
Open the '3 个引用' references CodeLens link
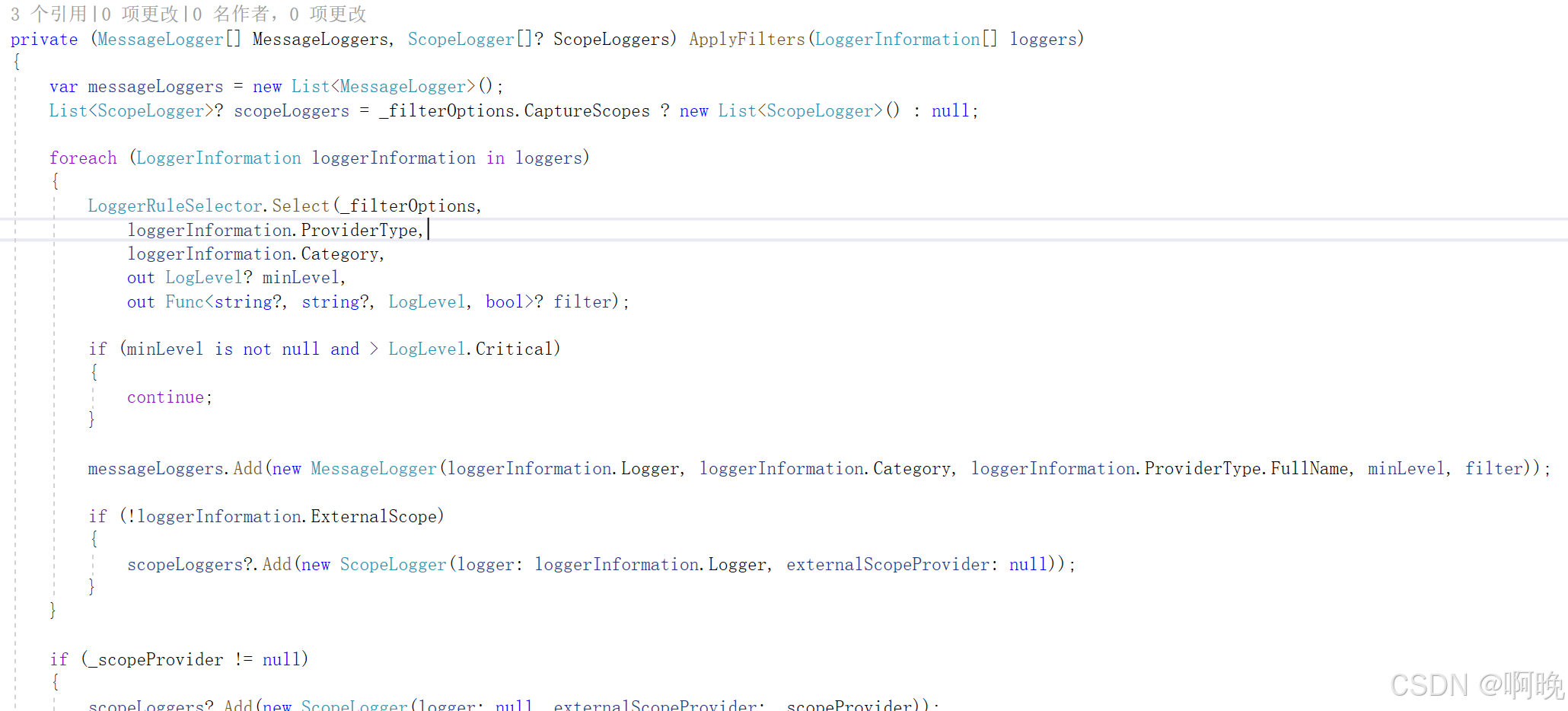49,14
